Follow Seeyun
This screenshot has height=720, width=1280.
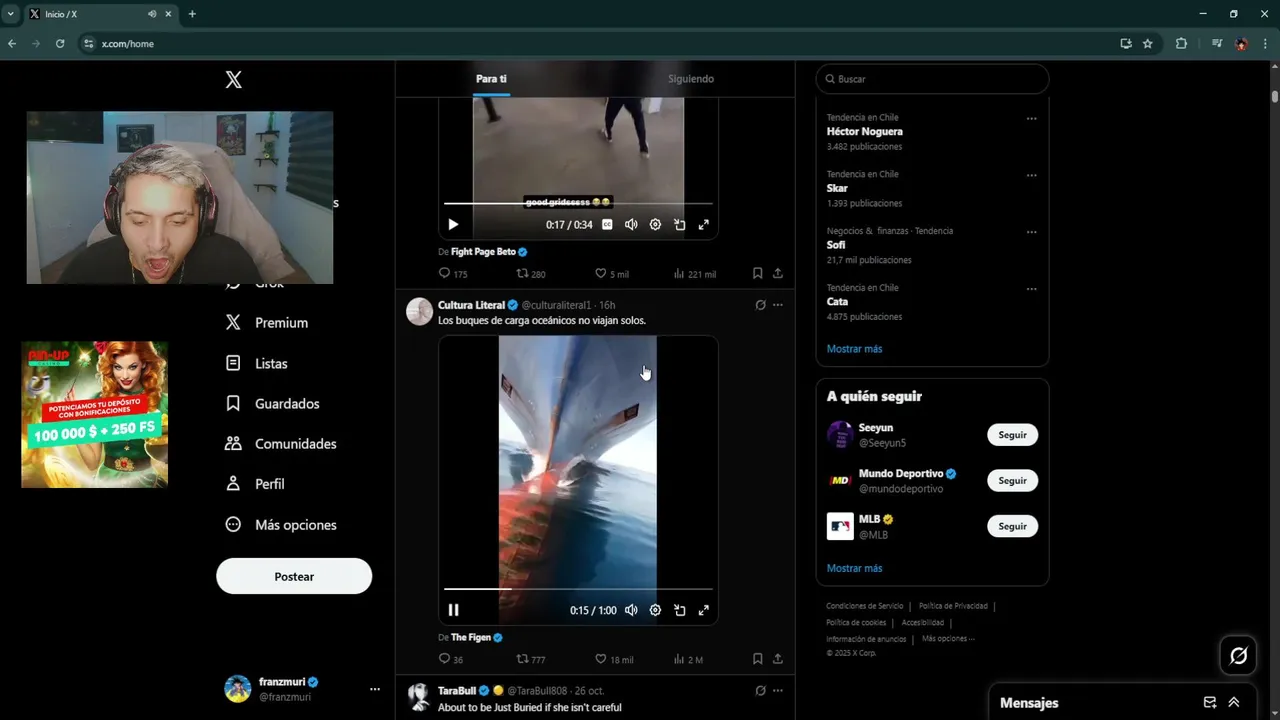(x=1012, y=435)
